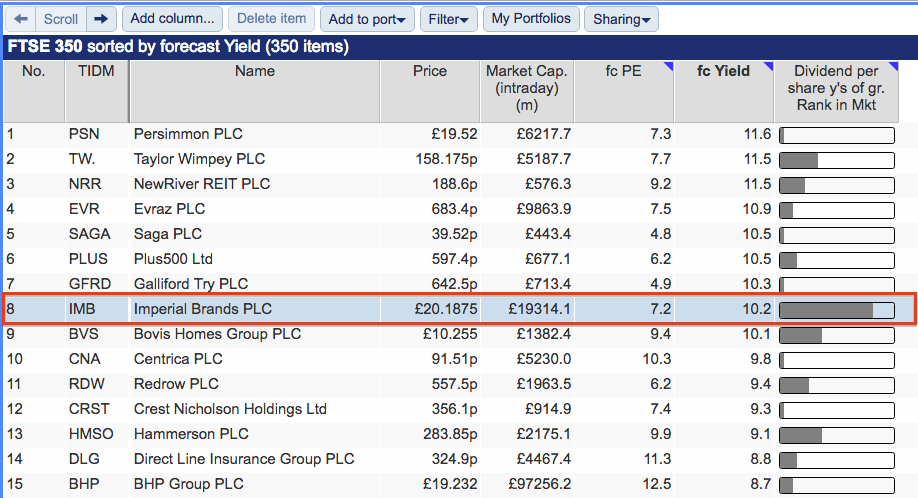Click blue corner marker on Dividend header

pyautogui.click(x=894, y=66)
